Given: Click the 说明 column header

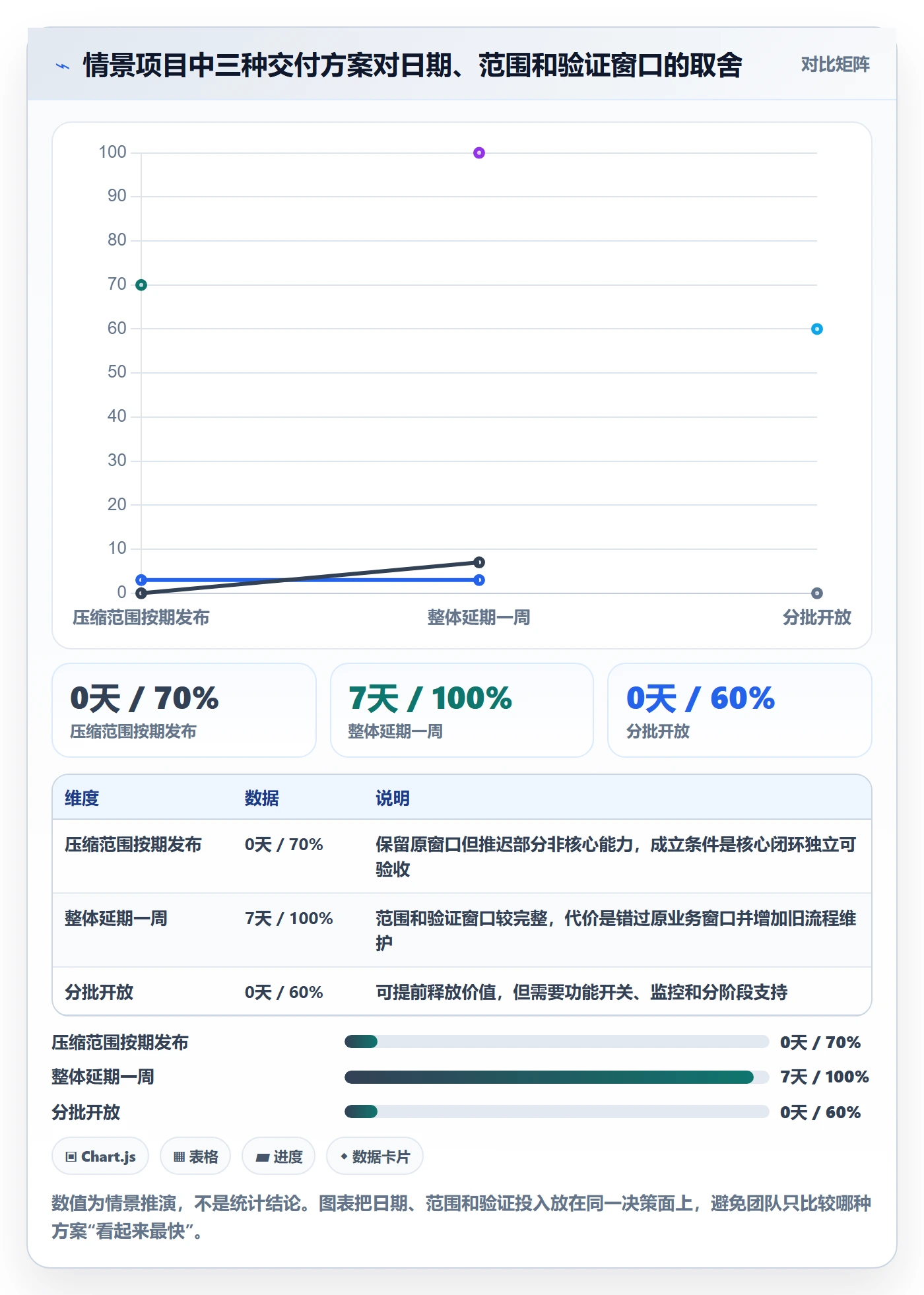Looking at the screenshot, I should [x=393, y=798].
